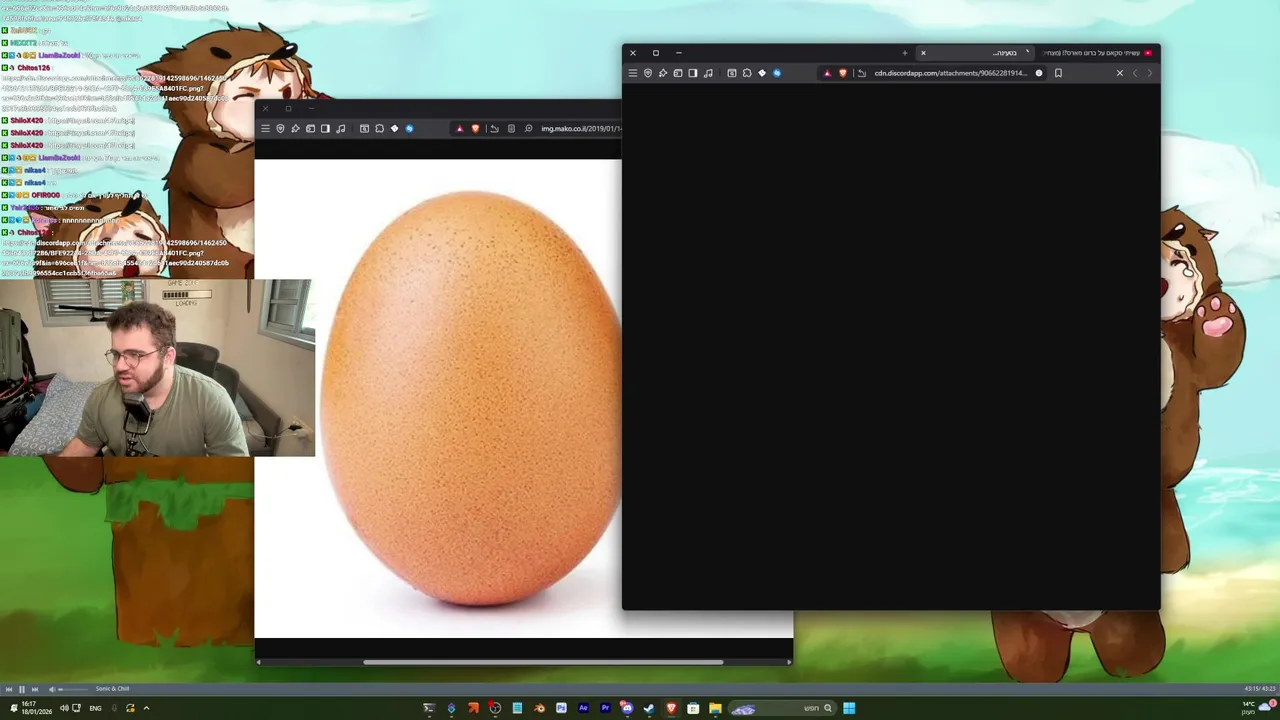Close the loading tab in Discord CDN window
The height and width of the screenshot is (720, 1280).
(923, 53)
